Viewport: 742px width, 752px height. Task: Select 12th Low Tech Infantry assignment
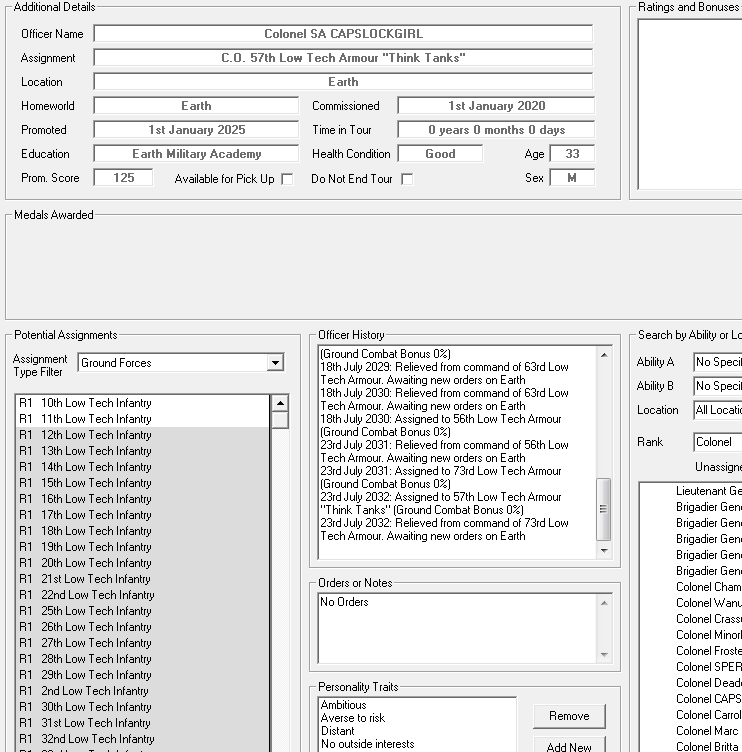142,435
